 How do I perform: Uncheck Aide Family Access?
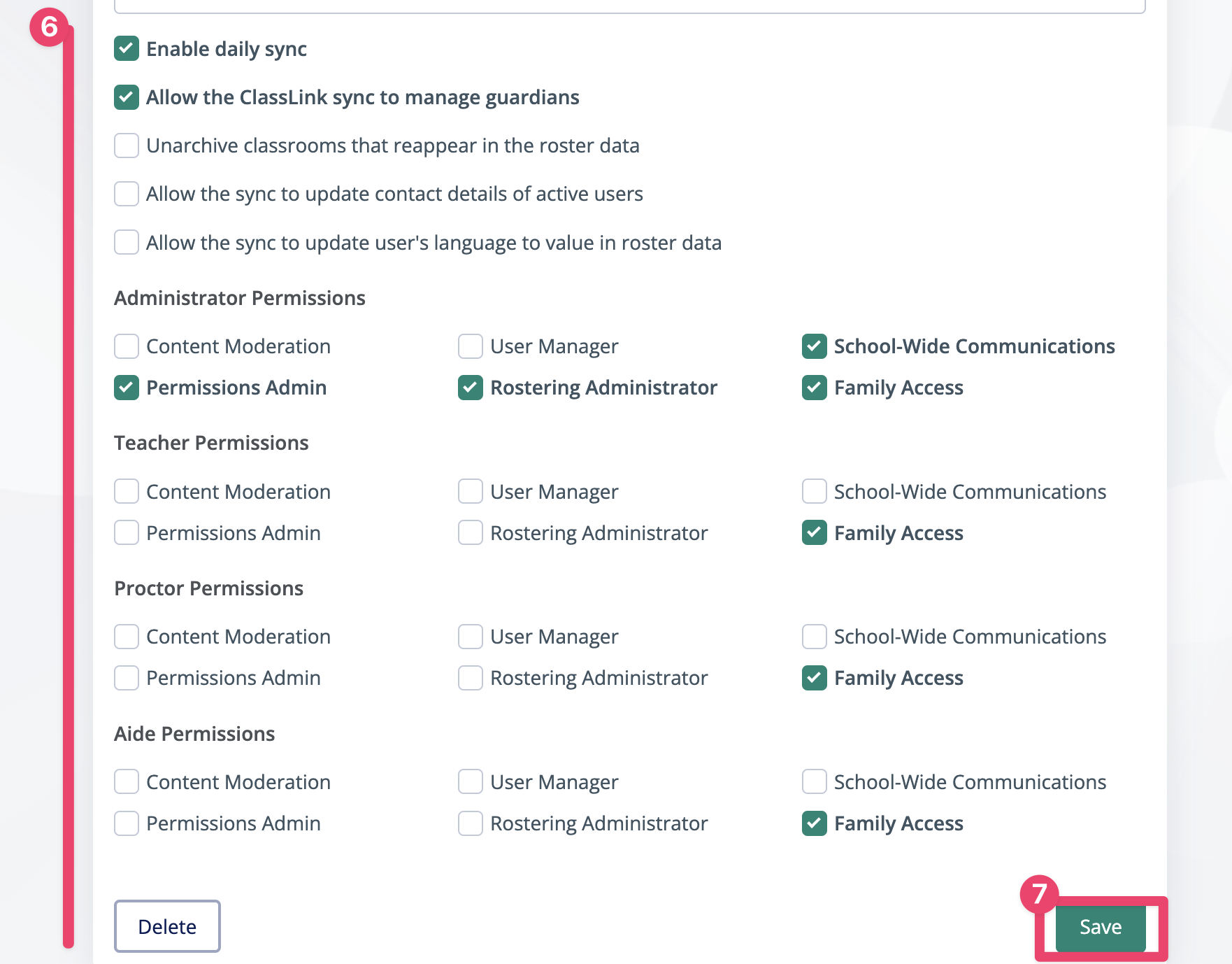(815, 823)
